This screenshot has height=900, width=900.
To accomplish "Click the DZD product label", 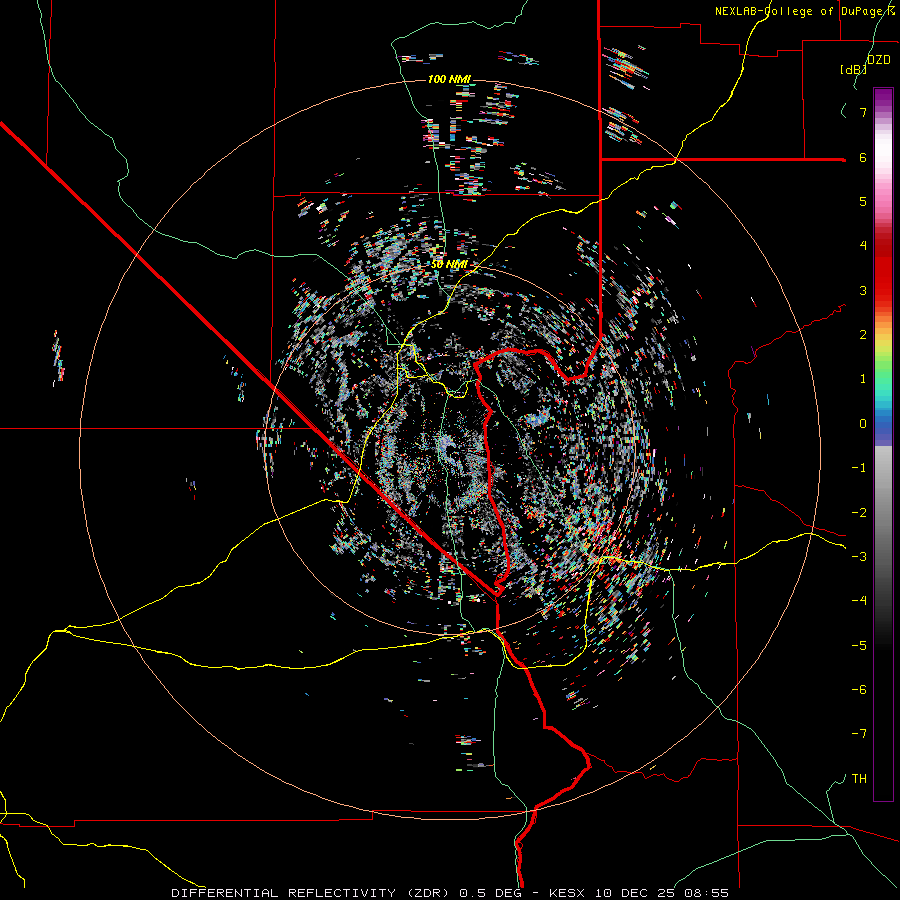I will pos(879,60).
